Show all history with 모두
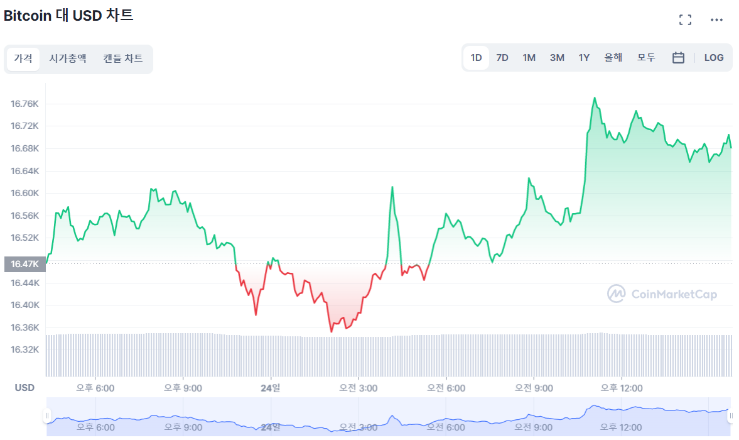739x440 pixels. tap(646, 58)
